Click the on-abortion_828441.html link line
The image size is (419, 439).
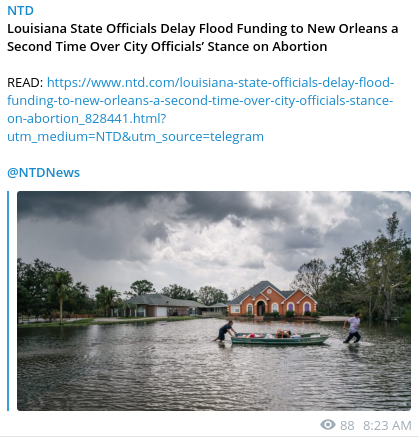coord(87,119)
